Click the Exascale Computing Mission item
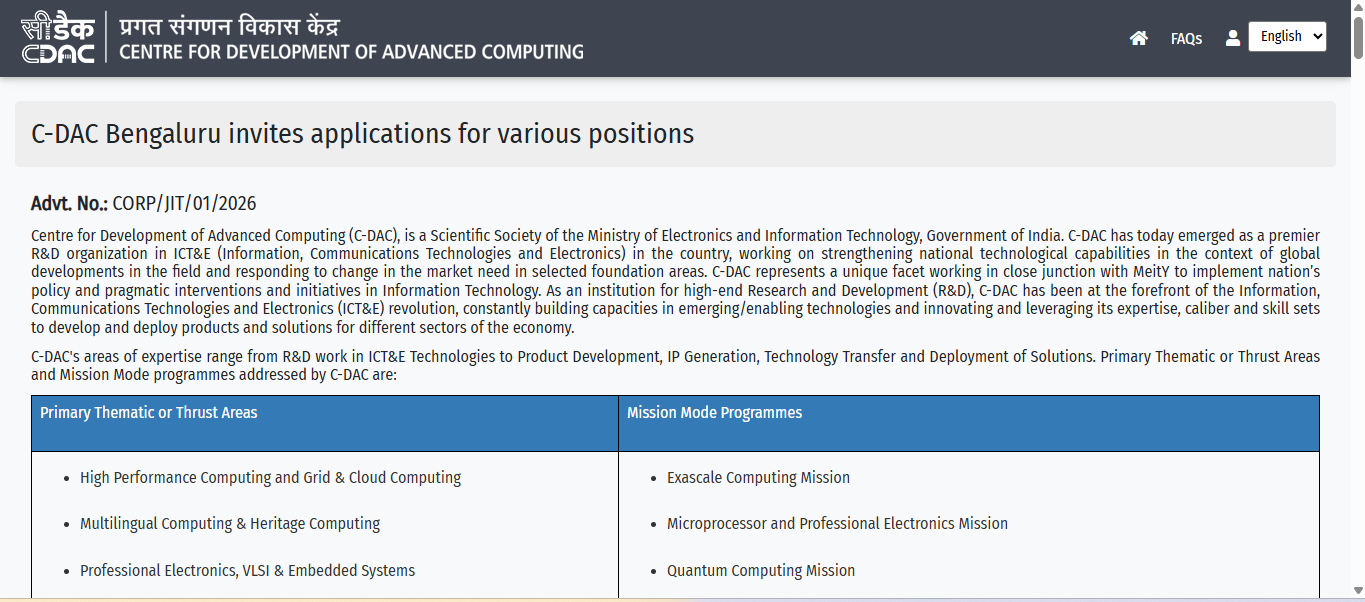This screenshot has height=602, width=1365. [x=758, y=477]
